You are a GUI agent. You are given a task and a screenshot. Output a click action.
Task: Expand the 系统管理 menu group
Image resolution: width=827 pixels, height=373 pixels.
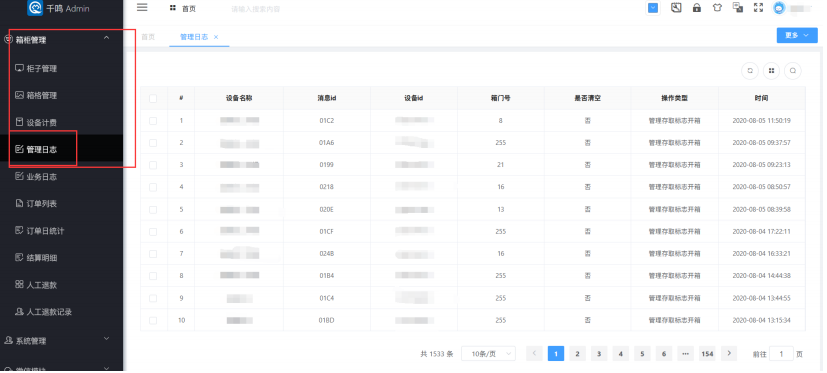[x=62, y=341]
